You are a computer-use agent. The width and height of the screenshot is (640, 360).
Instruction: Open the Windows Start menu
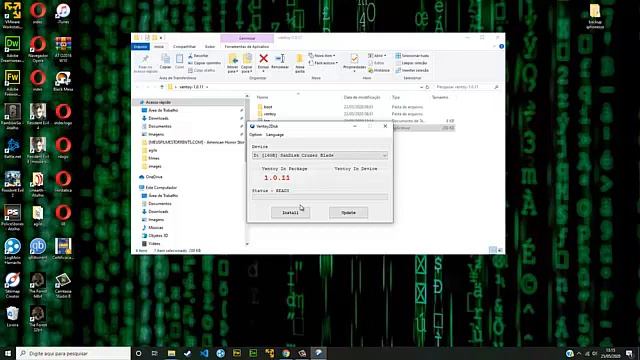pos(8,353)
